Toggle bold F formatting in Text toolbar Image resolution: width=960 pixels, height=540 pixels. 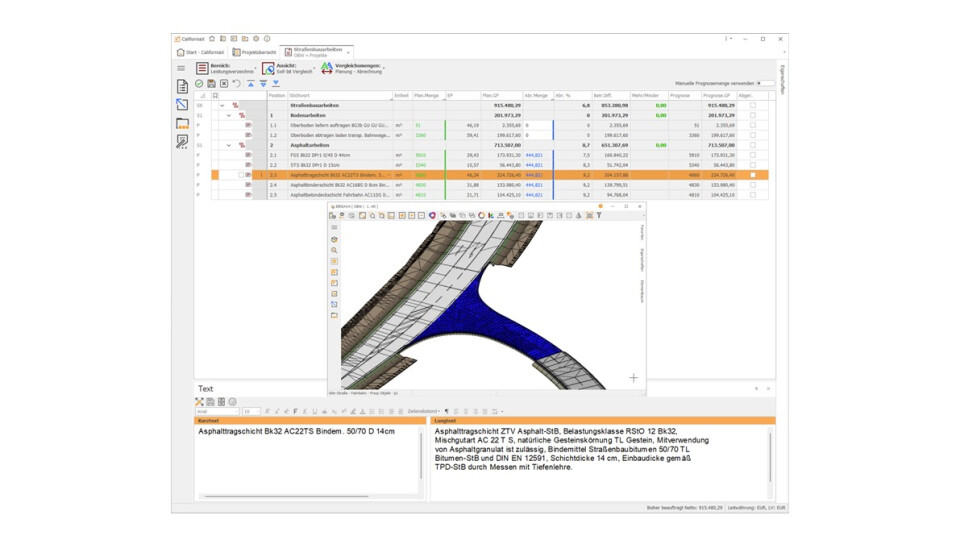pyautogui.click(x=295, y=411)
